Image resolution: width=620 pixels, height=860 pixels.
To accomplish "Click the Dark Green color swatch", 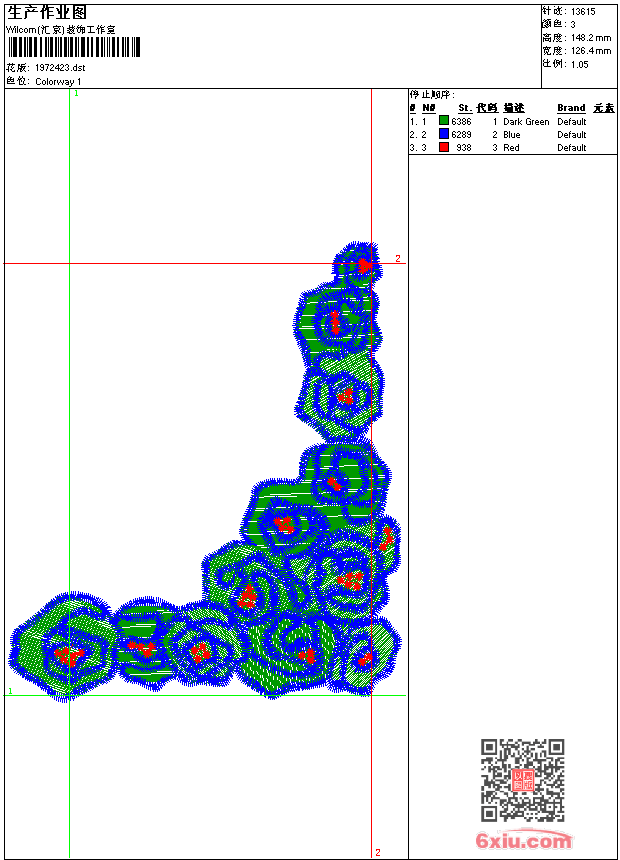I will (x=444, y=121).
